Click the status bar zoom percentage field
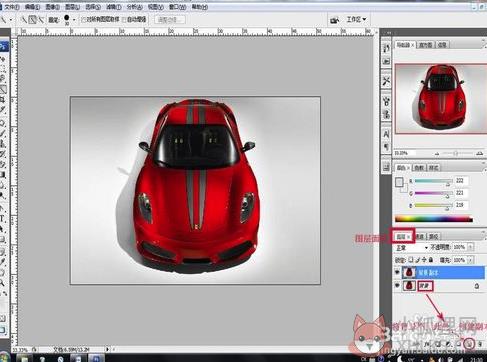The image size is (487, 362). (21, 349)
